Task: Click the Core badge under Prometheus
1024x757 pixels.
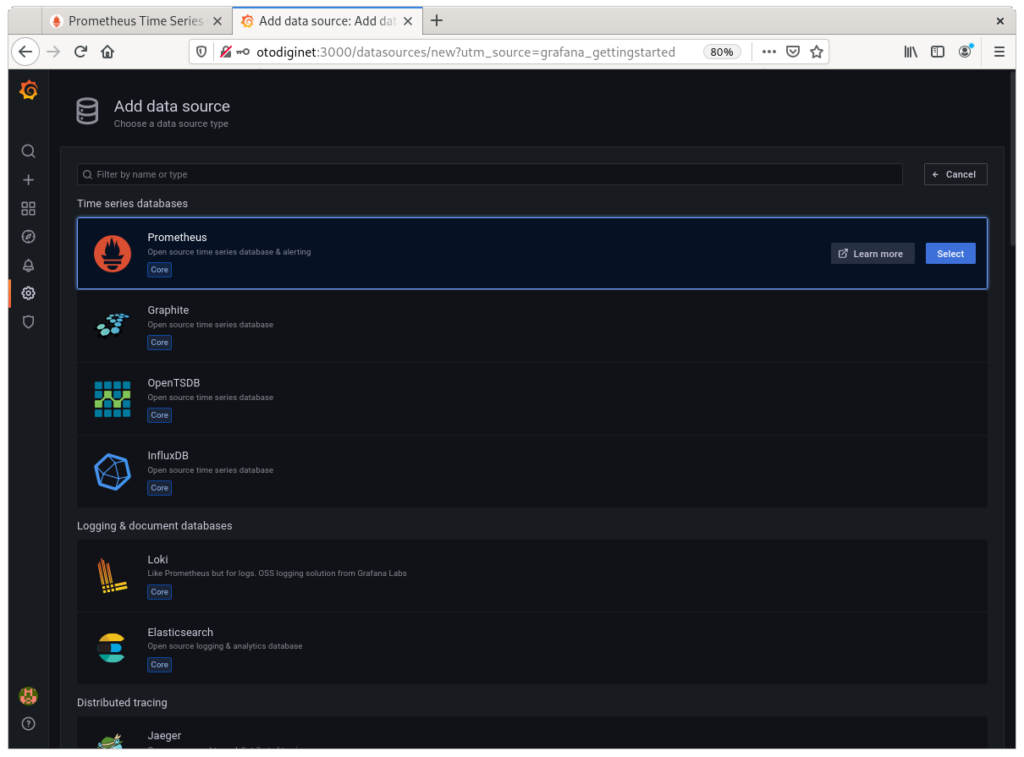Action: click(159, 270)
